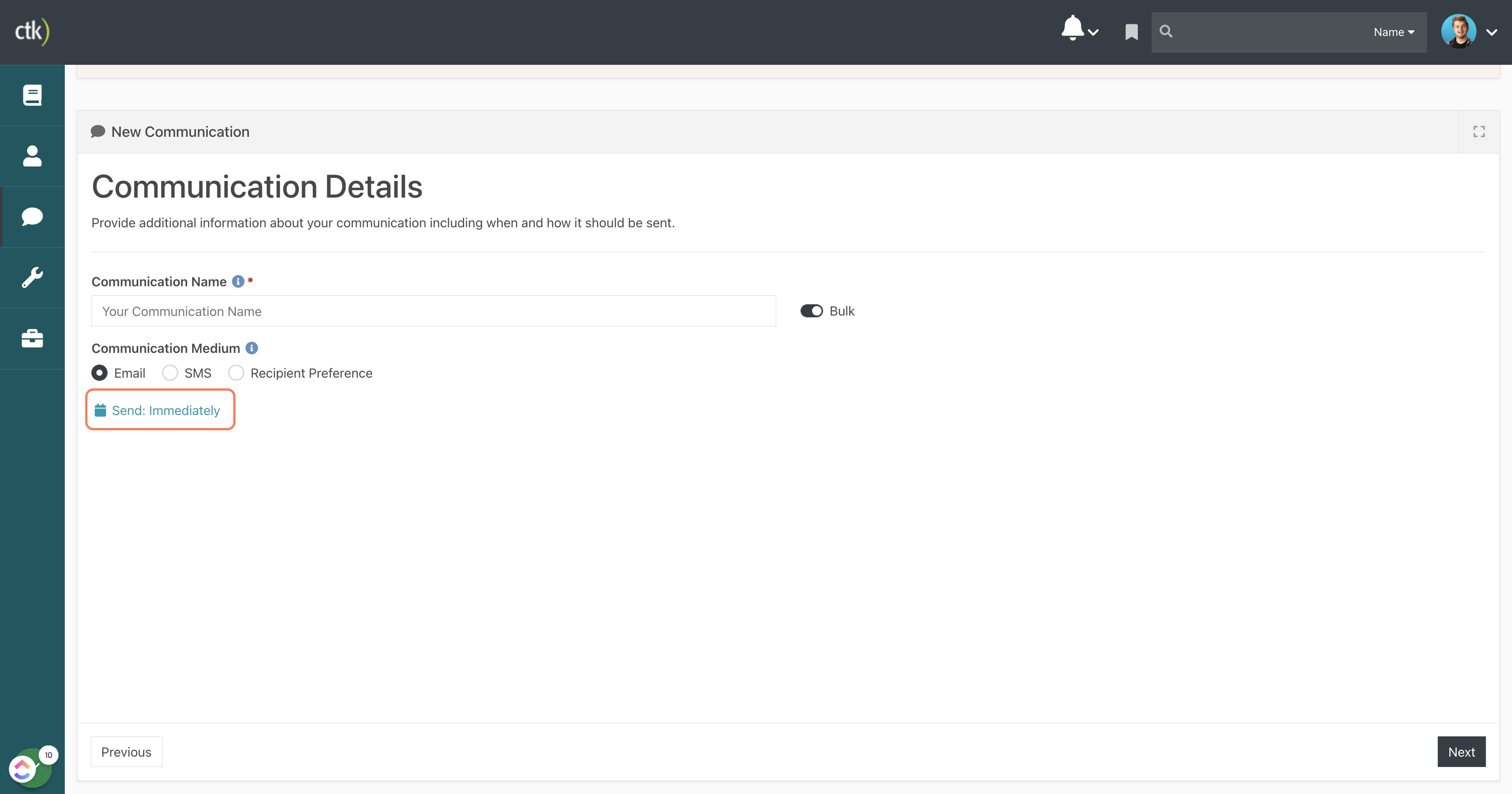
Task: Select the SMS radio button
Action: 170,373
